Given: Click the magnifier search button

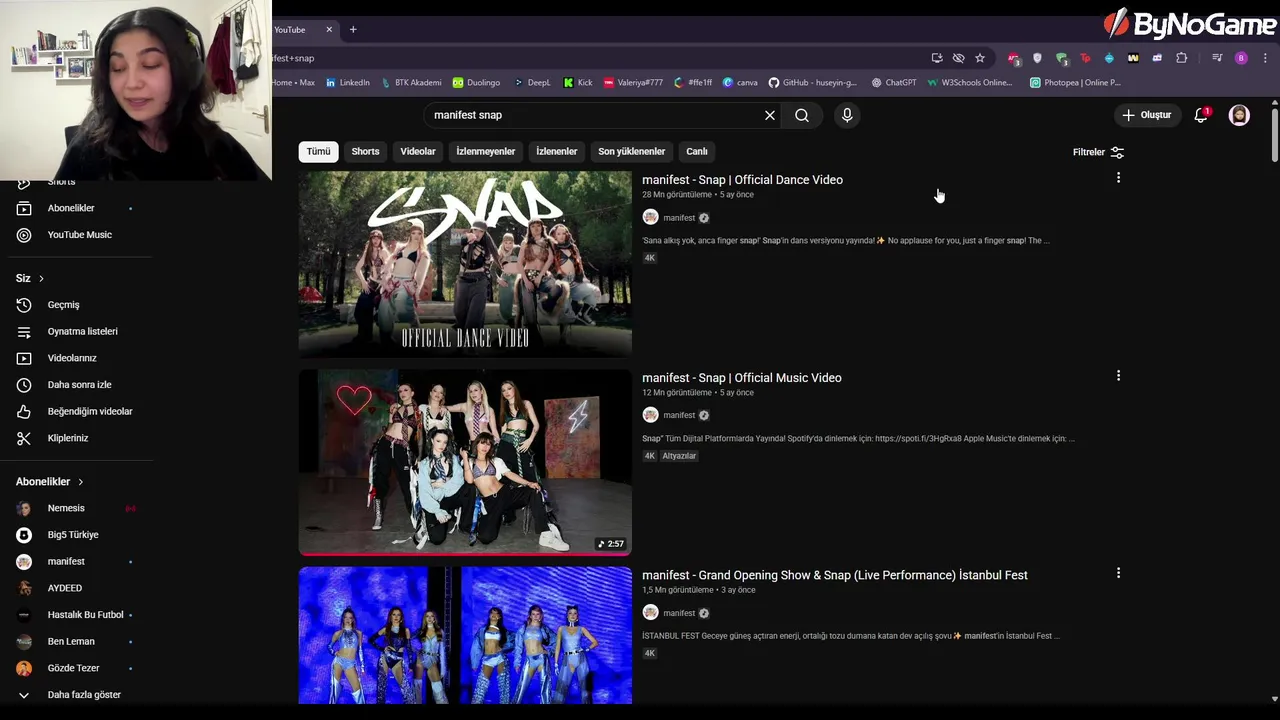Looking at the screenshot, I should point(802,115).
